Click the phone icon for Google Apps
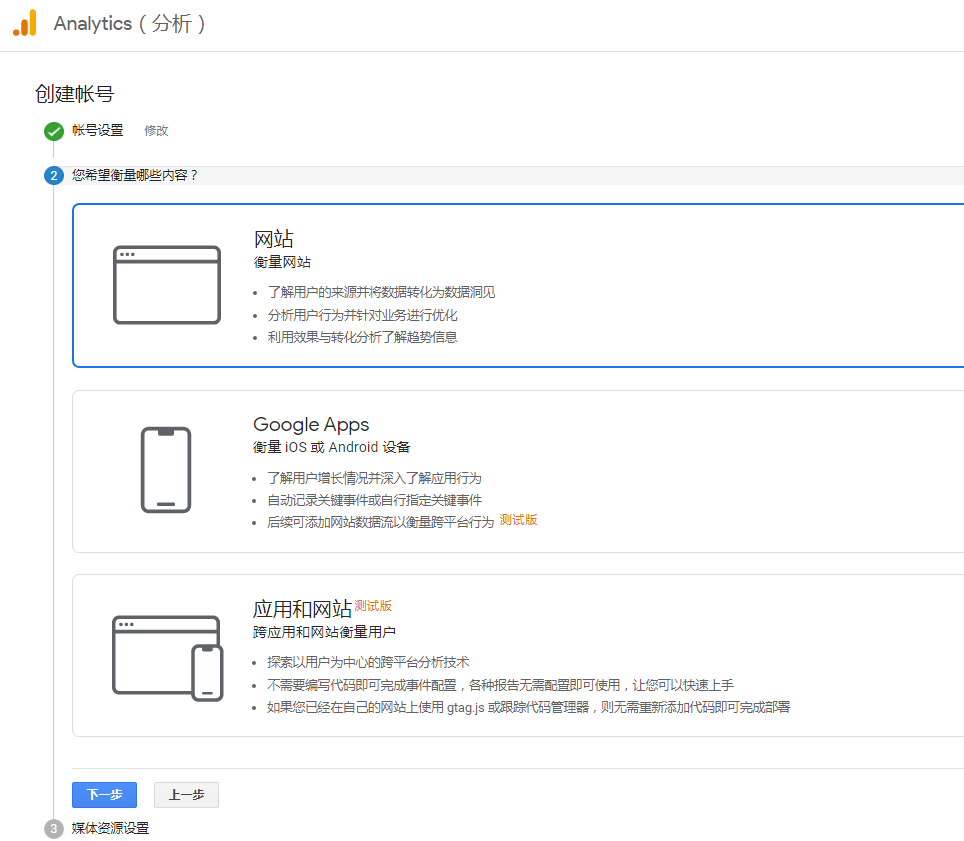The width and height of the screenshot is (964, 841). (x=166, y=470)
